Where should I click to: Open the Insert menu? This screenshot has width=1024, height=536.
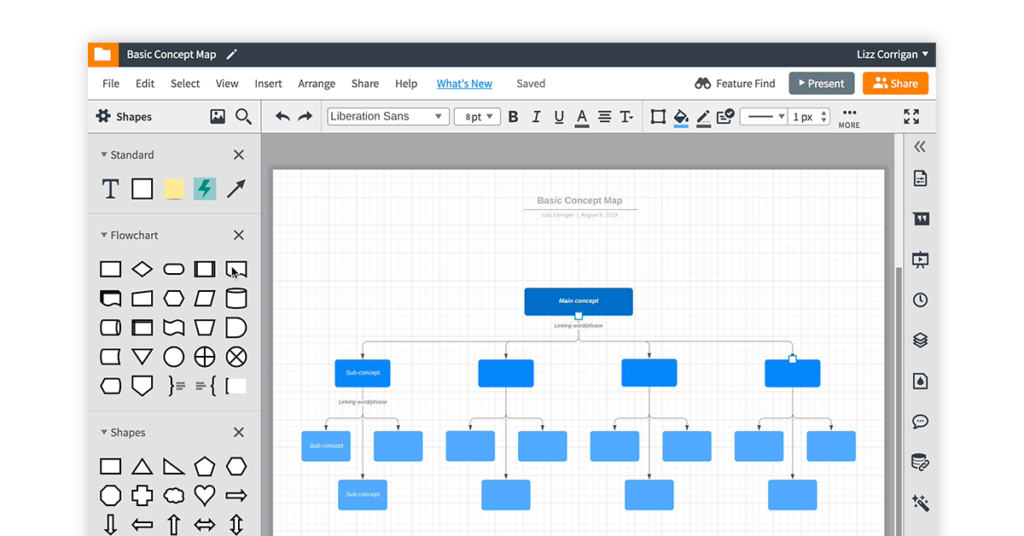(268, 84)
